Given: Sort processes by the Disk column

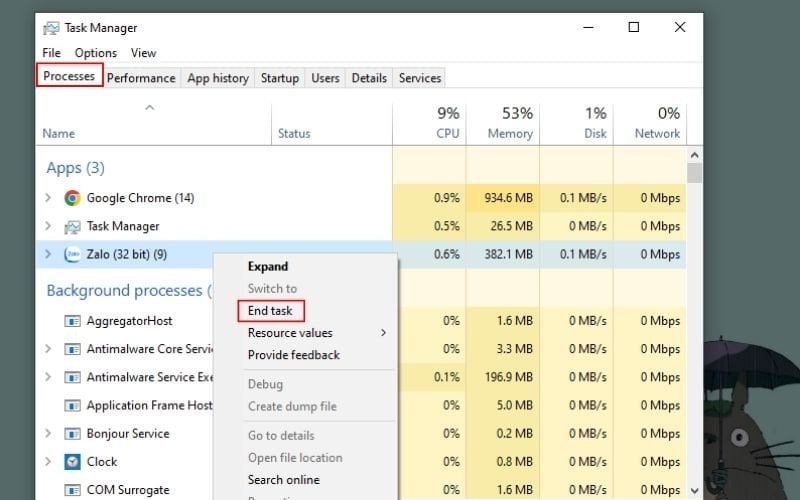Looking at the screenshot, I should [576, 125].
